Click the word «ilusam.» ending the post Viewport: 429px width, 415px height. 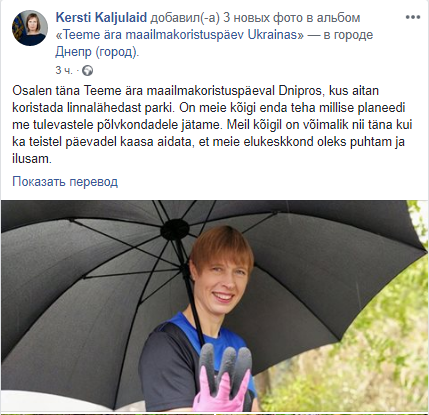tap(32, 159)
